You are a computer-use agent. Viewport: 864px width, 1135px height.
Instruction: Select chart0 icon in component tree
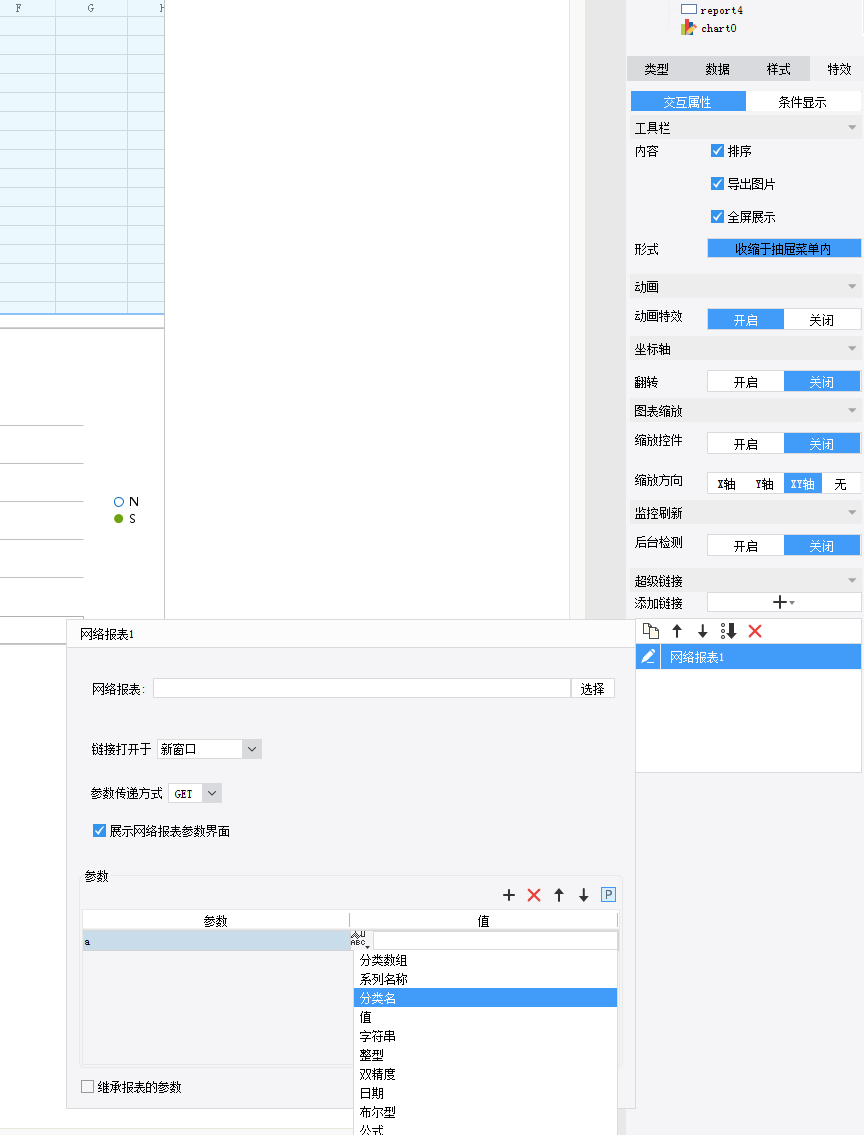(x=688, y=28)
